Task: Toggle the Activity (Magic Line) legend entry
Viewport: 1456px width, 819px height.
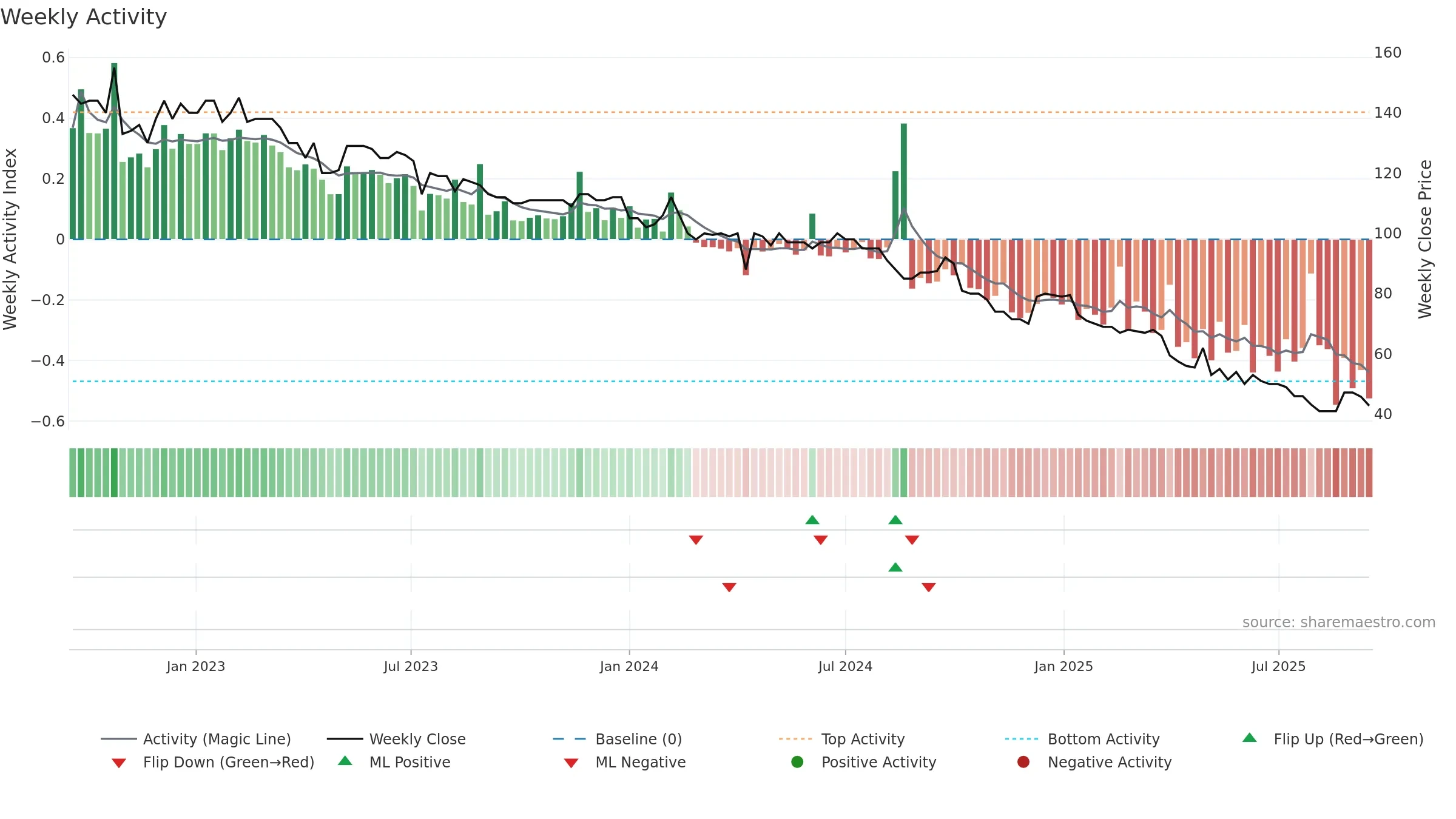Action: 196,739
